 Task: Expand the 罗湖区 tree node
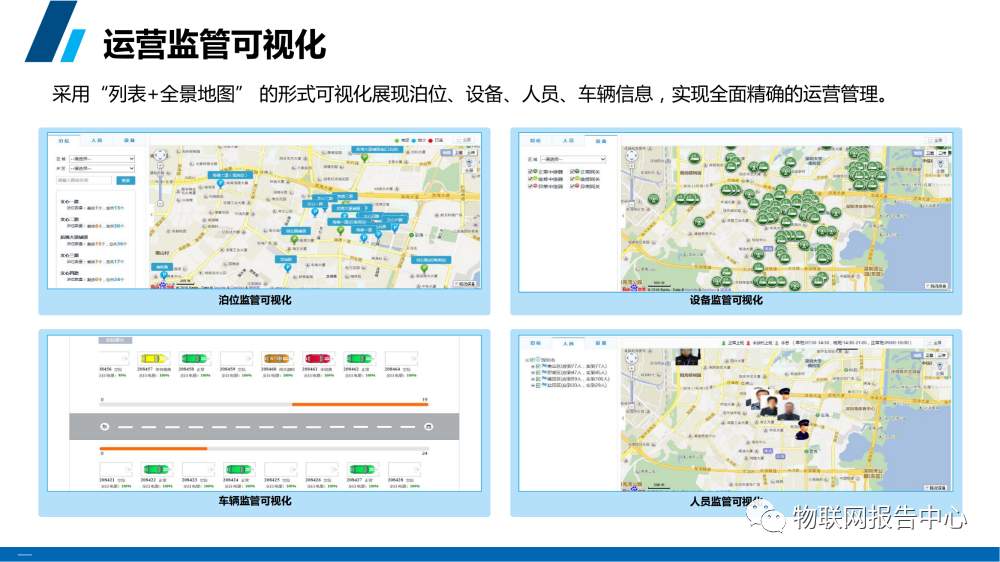point(533,373)
